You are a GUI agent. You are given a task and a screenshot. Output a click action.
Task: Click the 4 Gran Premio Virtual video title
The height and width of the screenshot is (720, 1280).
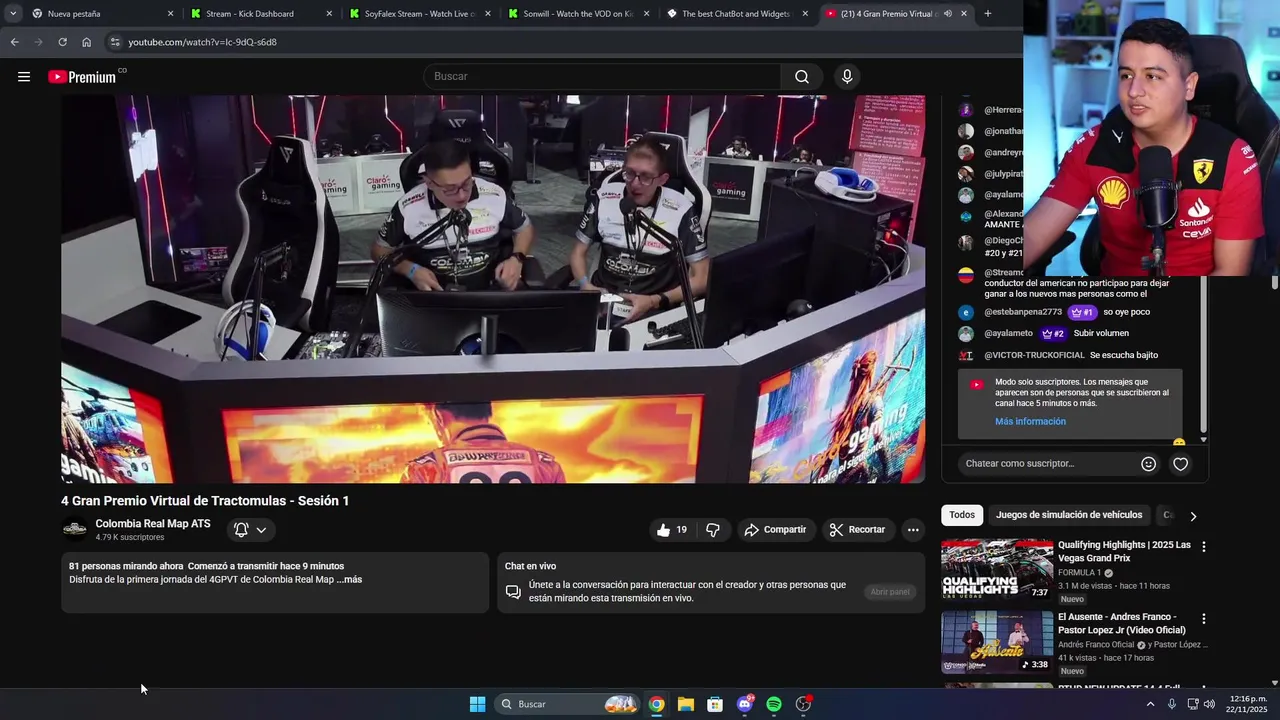205,501
